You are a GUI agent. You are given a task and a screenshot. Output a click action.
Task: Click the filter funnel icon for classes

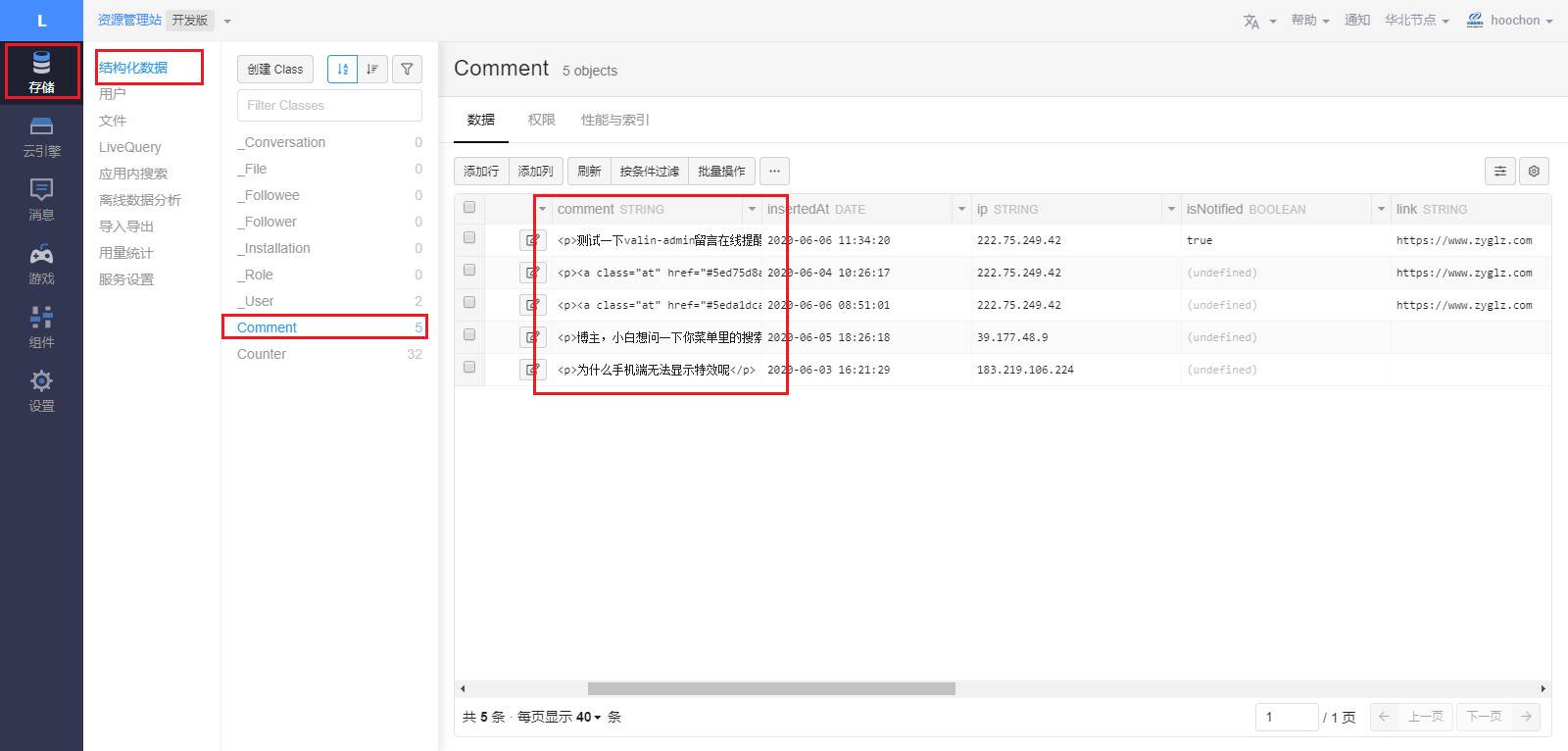407,69
